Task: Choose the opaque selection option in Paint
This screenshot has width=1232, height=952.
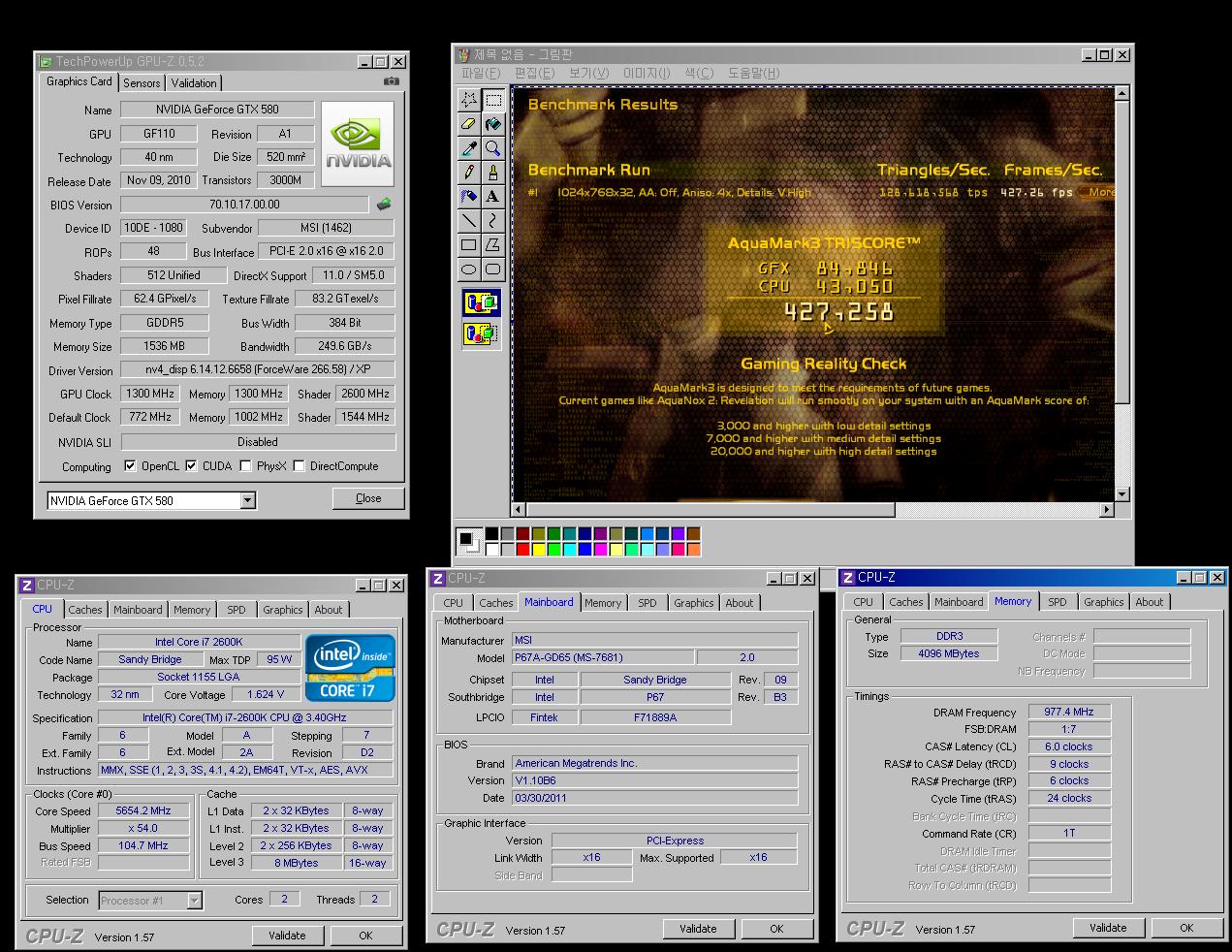Action: point(482,303)
